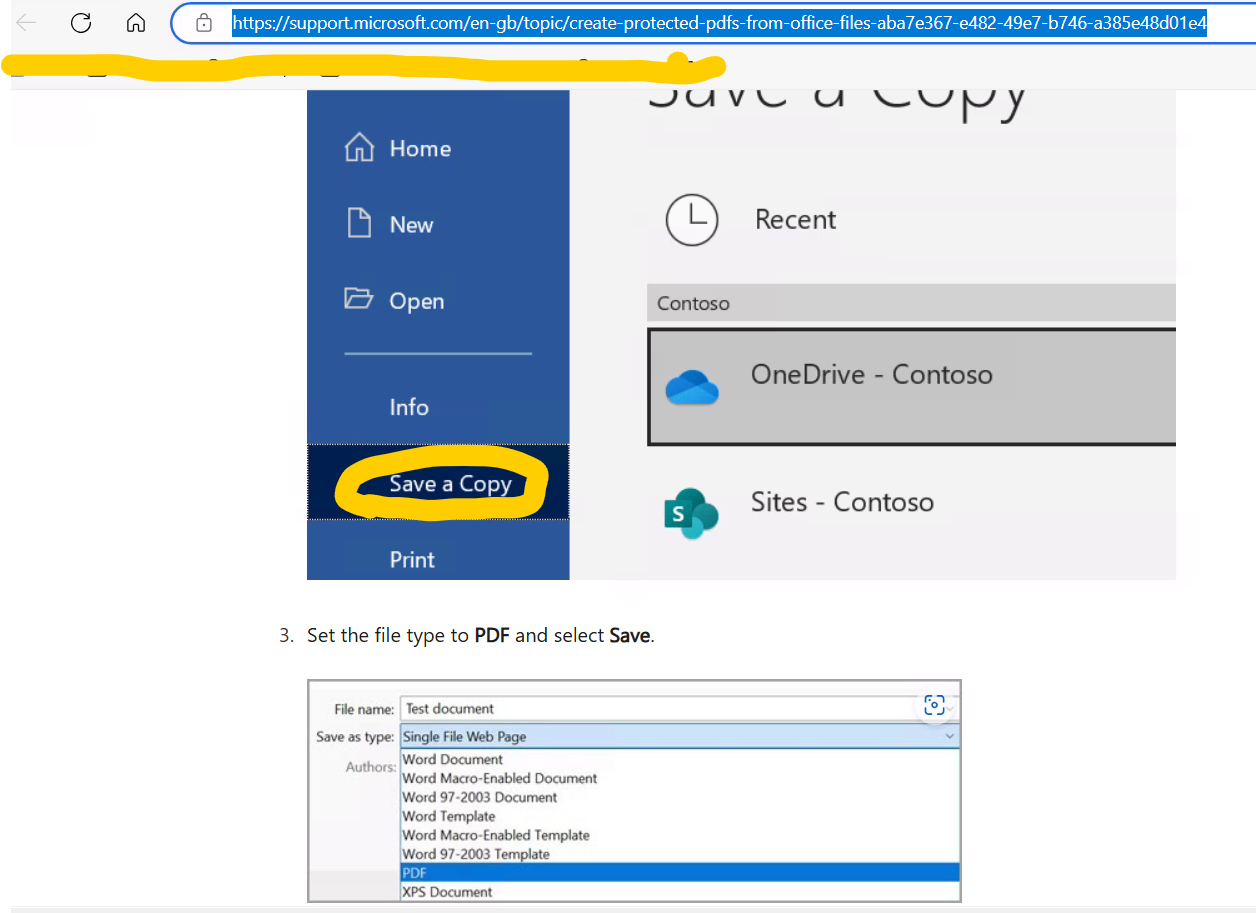
Task: Click the Recent clock icon
Action: pyautogui.click(x=692, y=220)
